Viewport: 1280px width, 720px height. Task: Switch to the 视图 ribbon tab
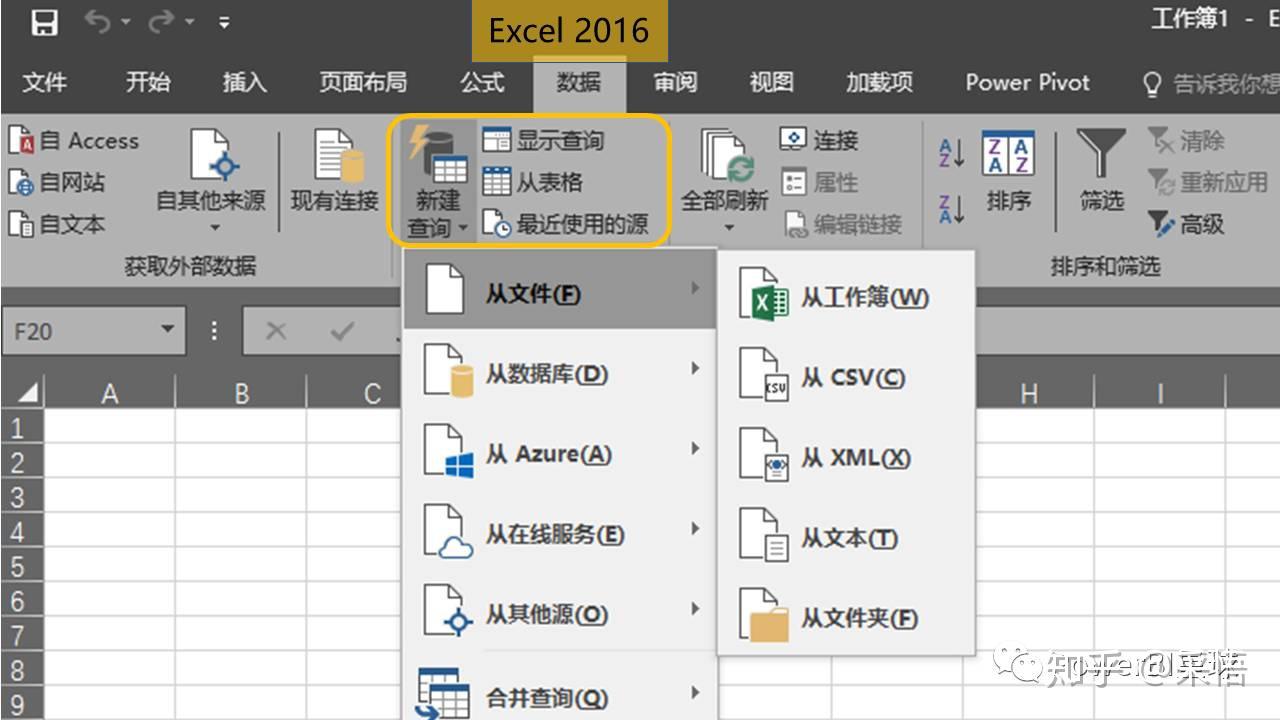[x=771, y=83]
